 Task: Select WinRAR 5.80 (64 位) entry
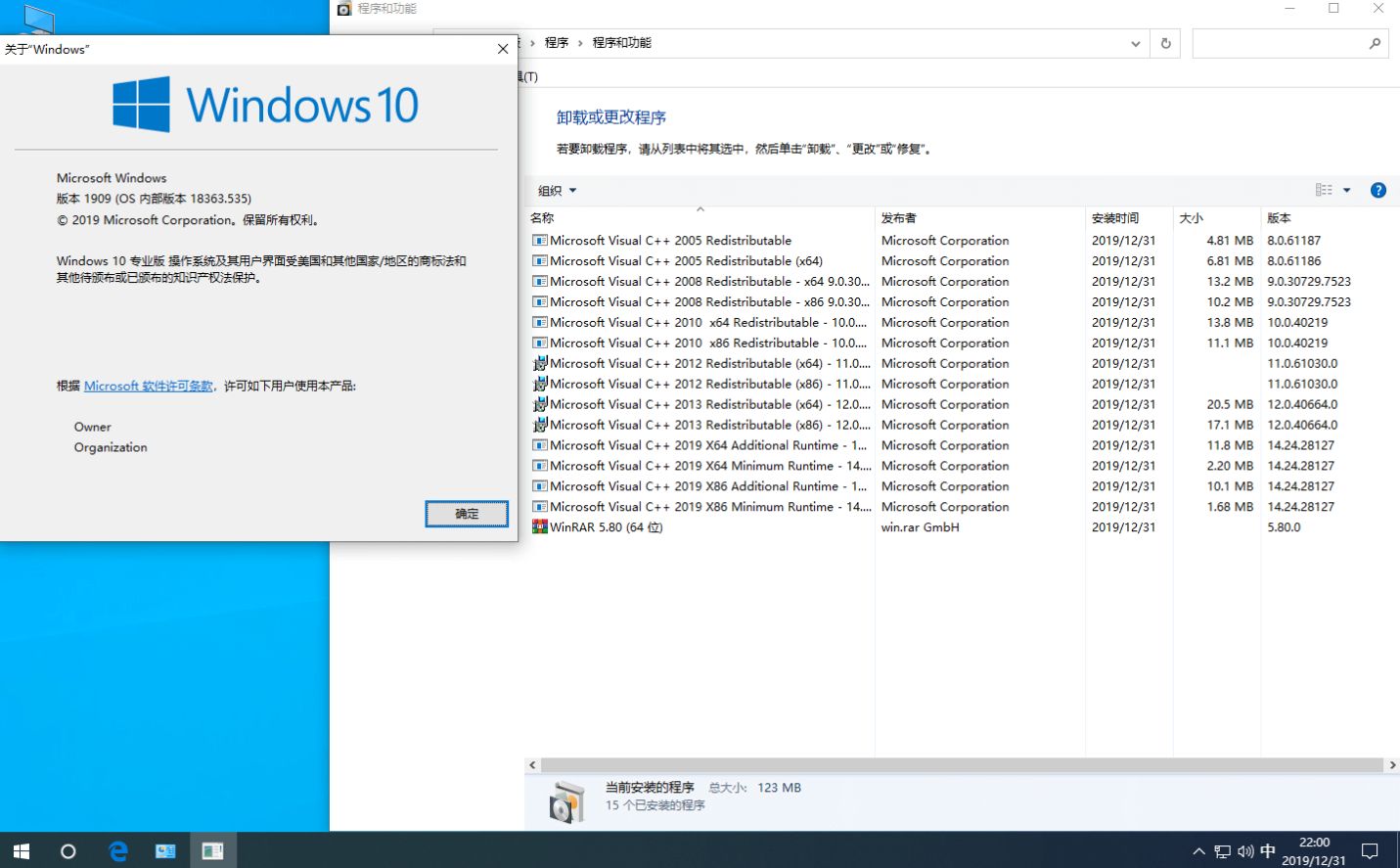(x=606, y=527)
